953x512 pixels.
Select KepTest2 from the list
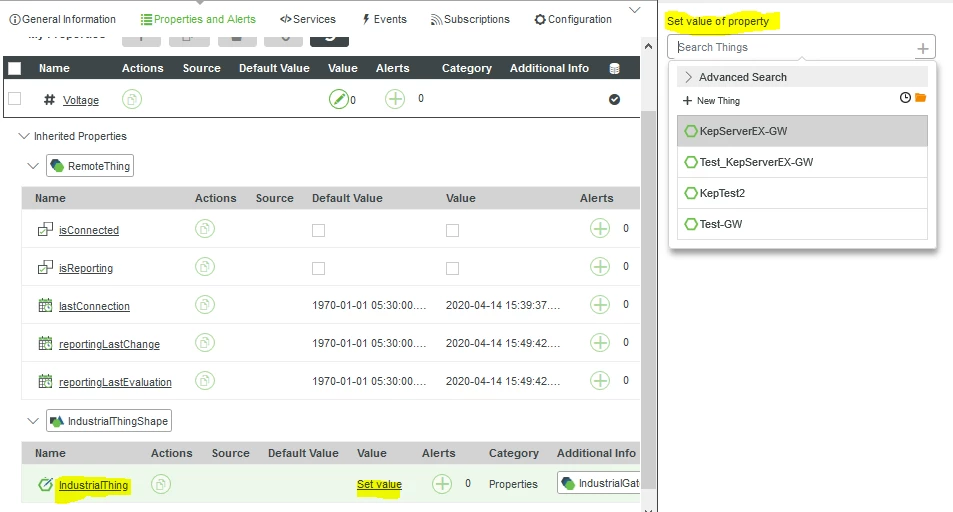802,193
